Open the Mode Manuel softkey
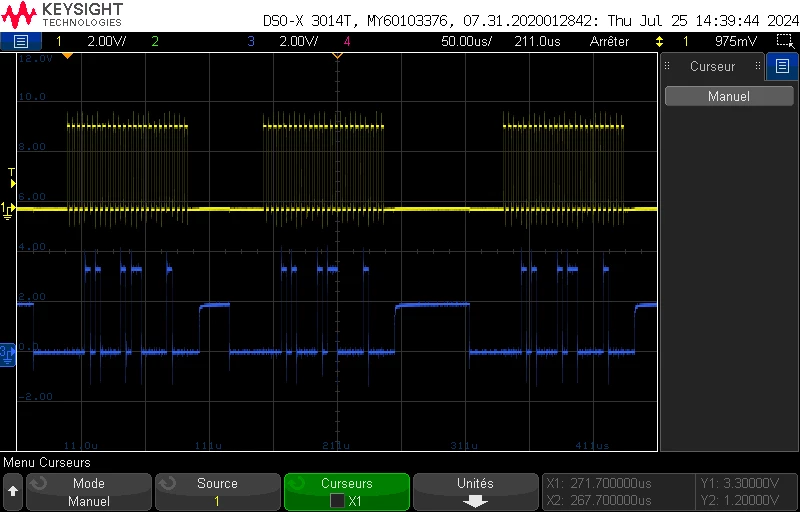800x512 pixels. pos(89,492)
